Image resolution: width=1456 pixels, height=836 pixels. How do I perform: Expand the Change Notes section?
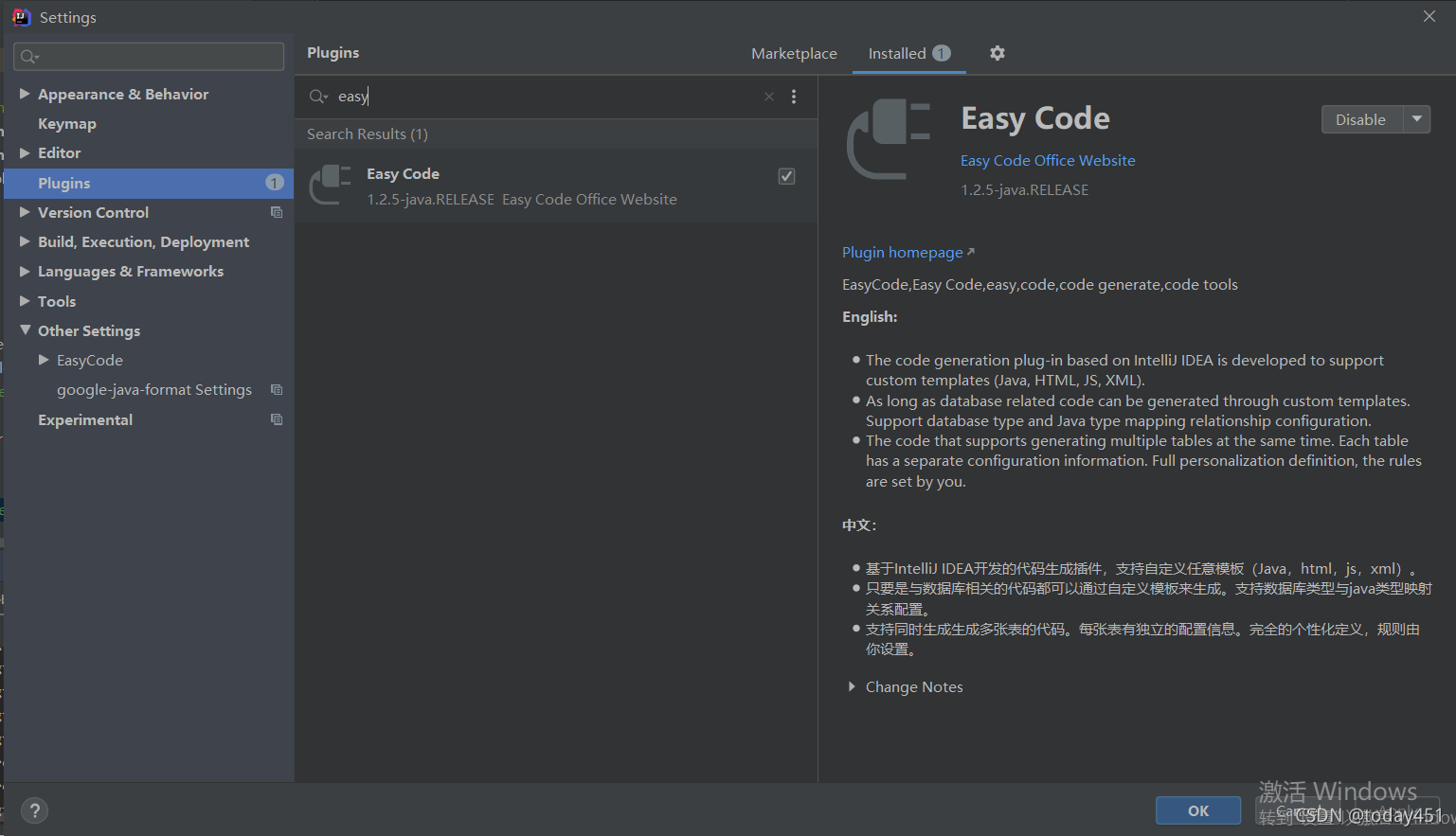point(852,686)
